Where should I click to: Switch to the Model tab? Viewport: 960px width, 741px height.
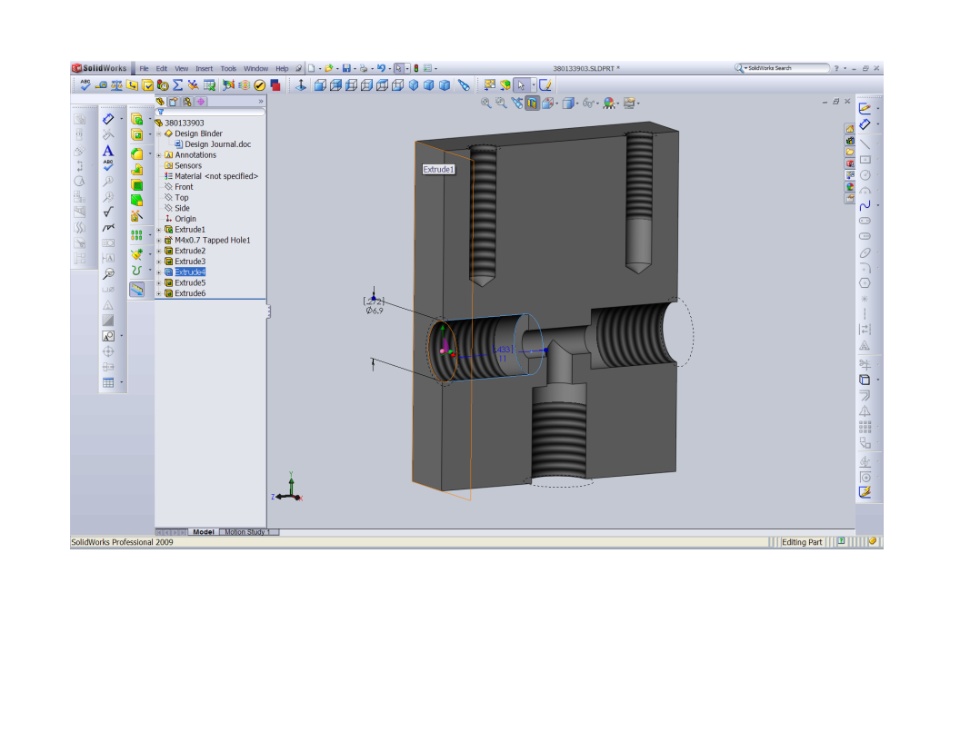(x=203, y=532)
